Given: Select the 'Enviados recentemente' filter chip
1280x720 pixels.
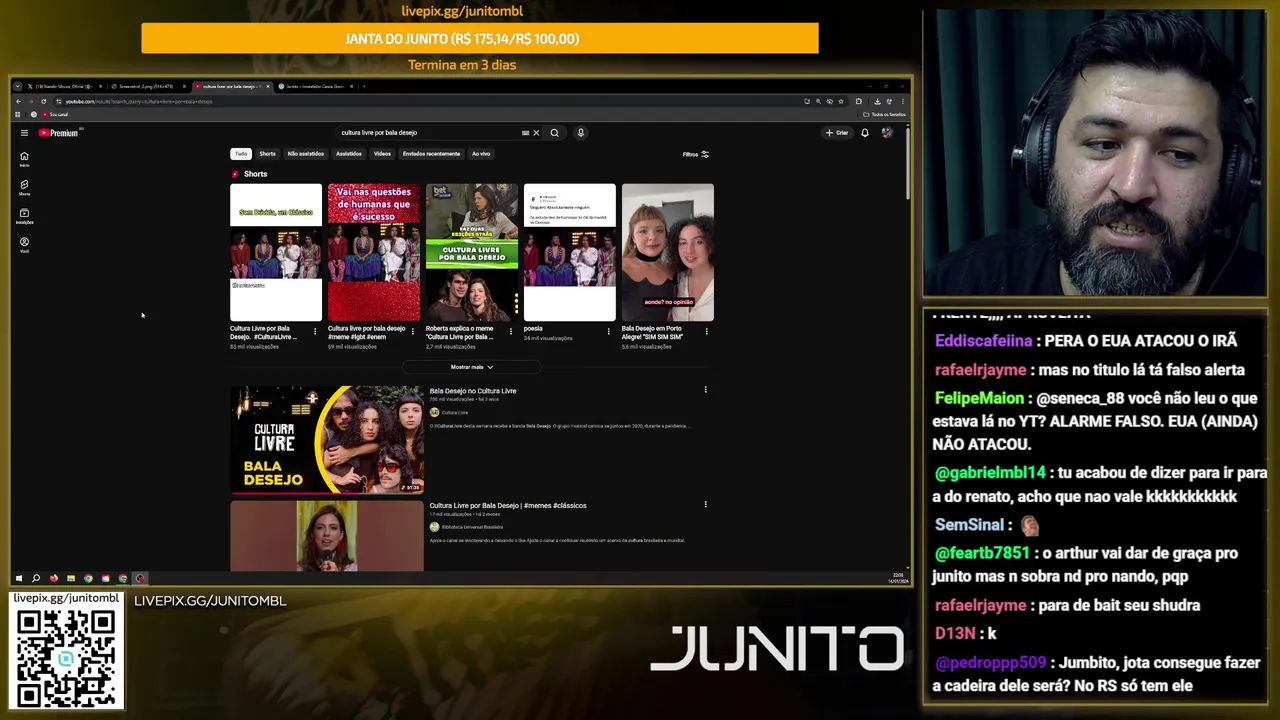Looking at the screenshot, I should point(431,154).
